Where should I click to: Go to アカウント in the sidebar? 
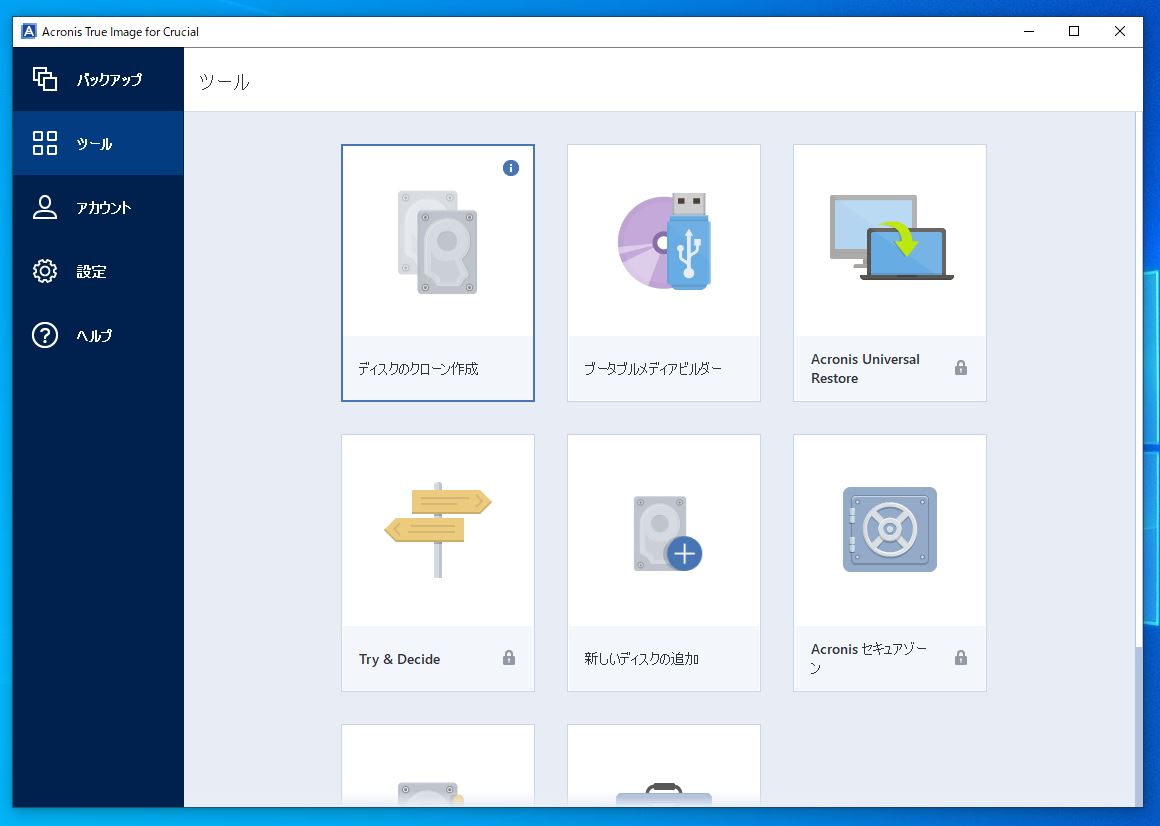(98, 207)
